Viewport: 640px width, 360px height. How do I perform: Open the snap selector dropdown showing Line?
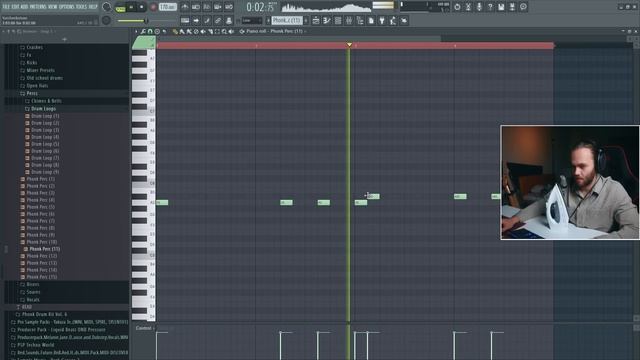(x=251, y=20)
